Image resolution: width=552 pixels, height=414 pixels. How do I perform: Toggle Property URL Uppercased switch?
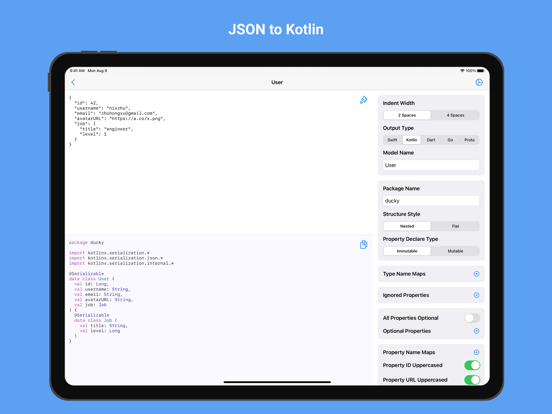coord(472,380)
